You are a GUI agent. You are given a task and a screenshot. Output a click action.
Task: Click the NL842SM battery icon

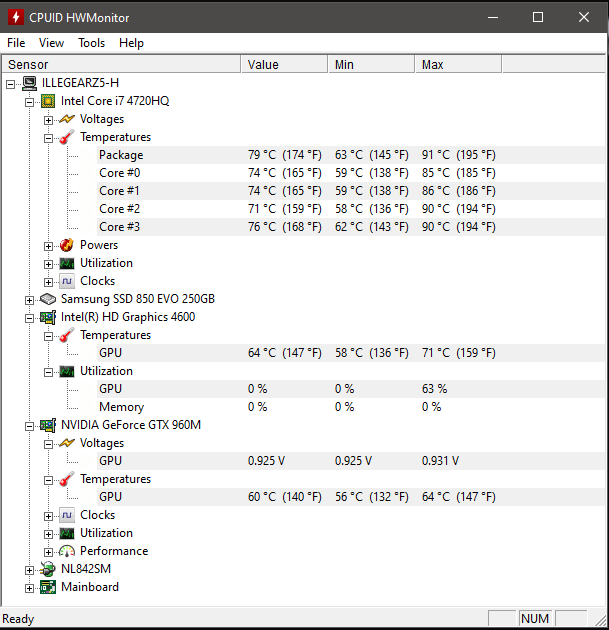tap(48, 569)
